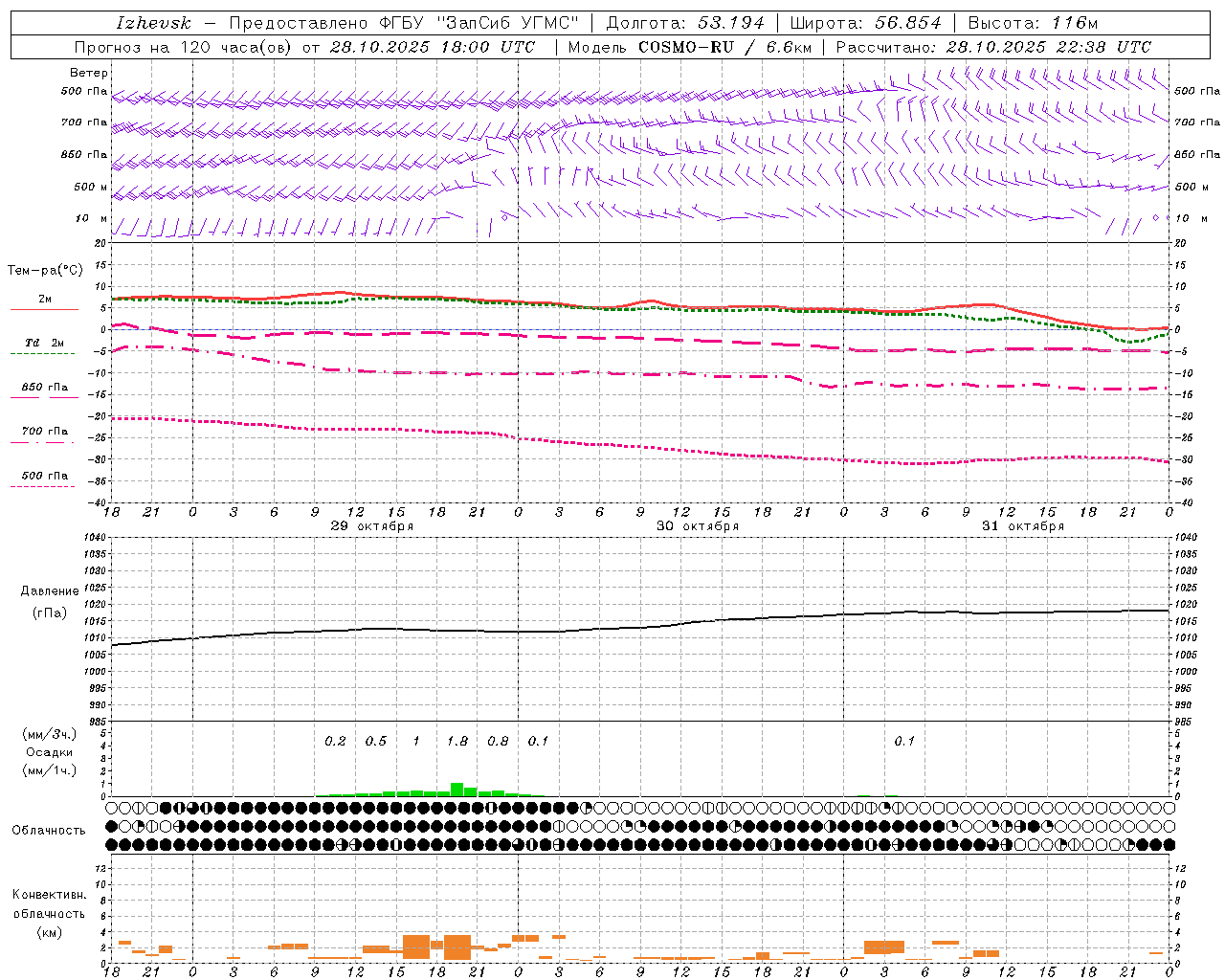Click the '1.8' precipitation amount value

(457, 742)
